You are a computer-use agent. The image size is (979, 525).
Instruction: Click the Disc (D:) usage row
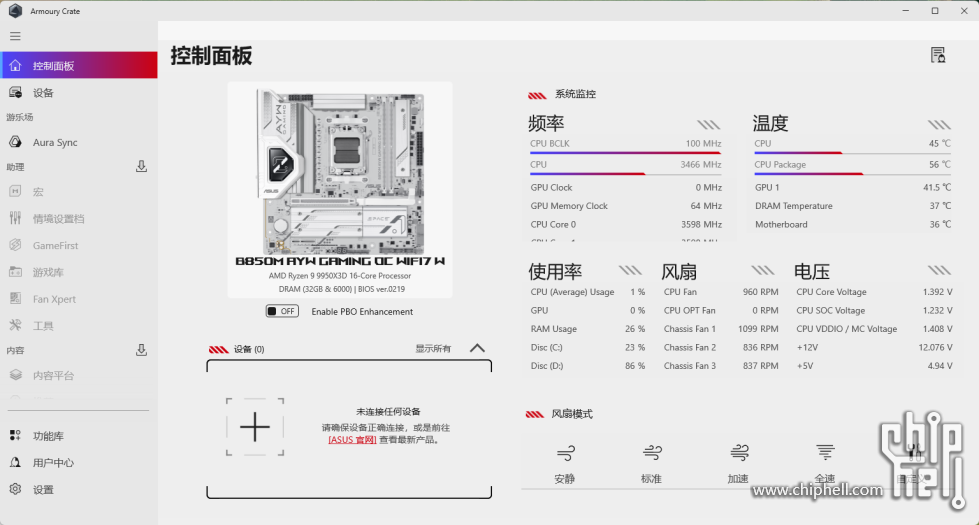tap(588, 366)
